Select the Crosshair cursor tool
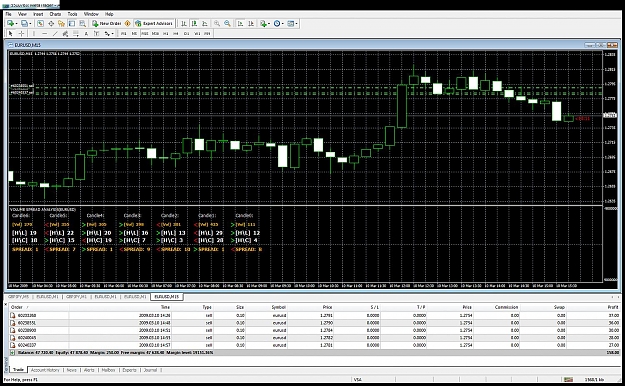 coord(22,34)
